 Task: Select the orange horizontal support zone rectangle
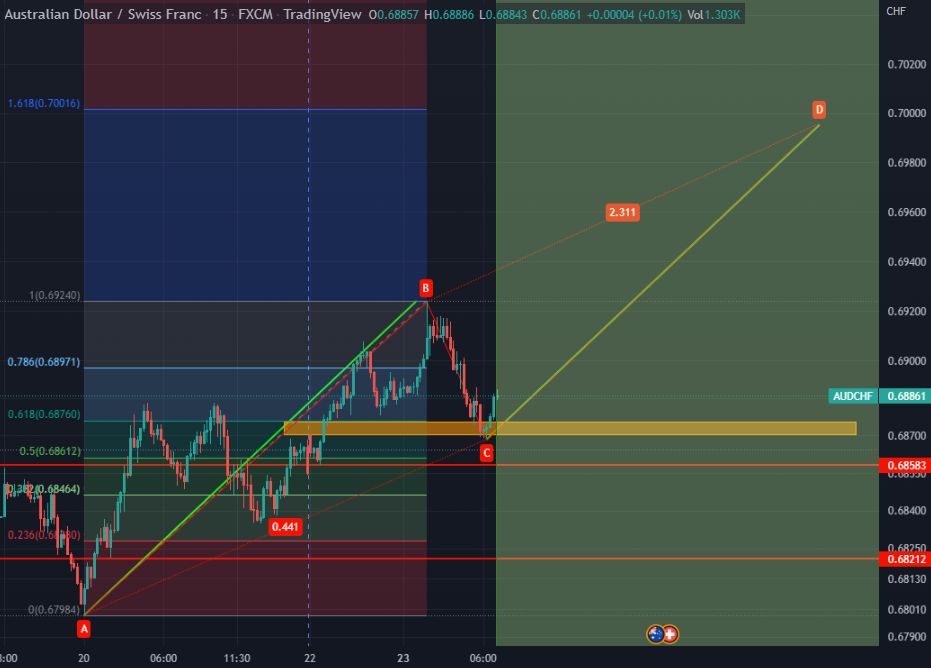pyautogui.click(x=570, y=428)
